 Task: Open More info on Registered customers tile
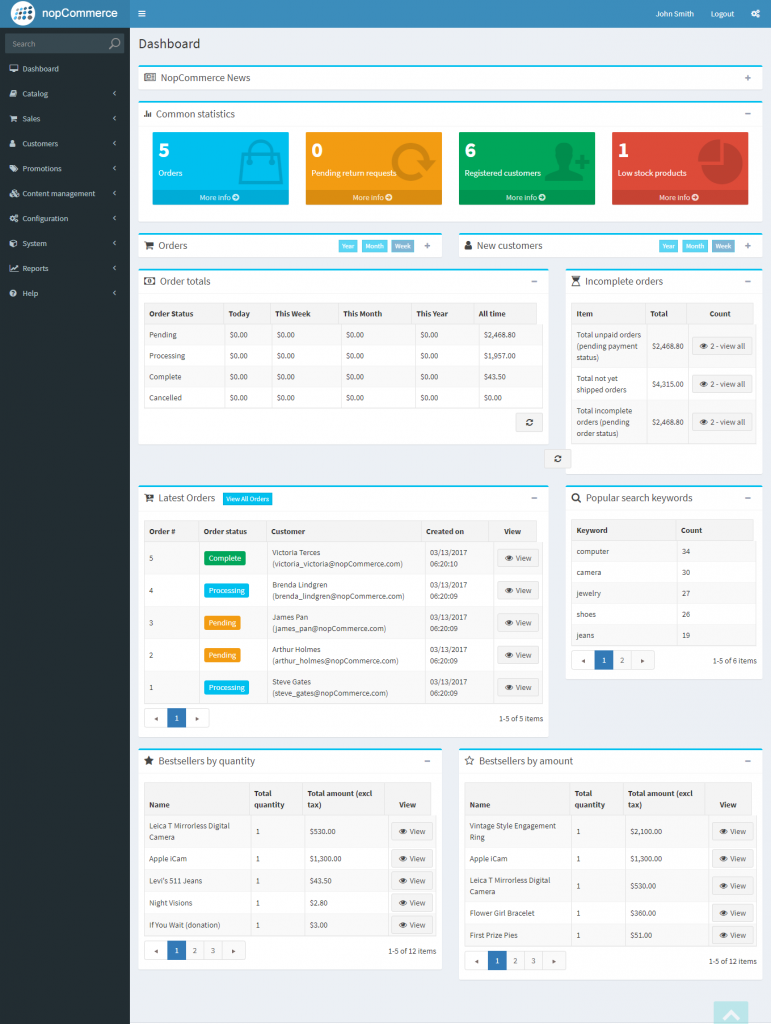coord(527,198)
